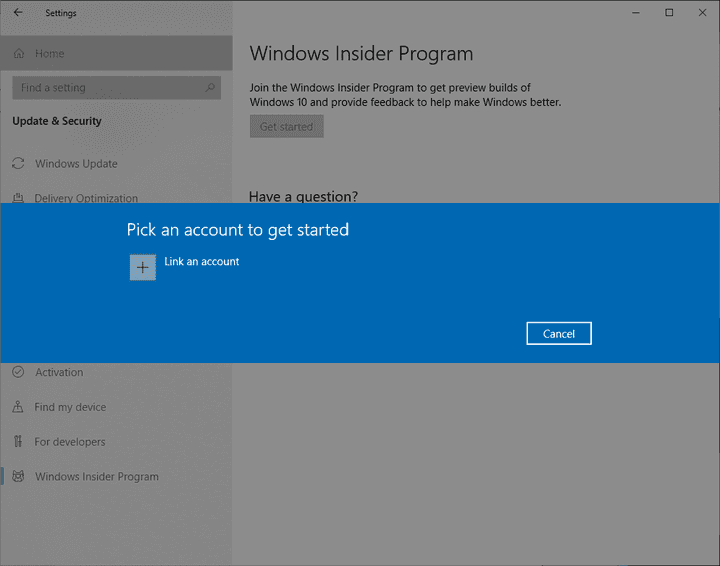
Task: Focus the Find a setting search box
Action: pos(116,87)
